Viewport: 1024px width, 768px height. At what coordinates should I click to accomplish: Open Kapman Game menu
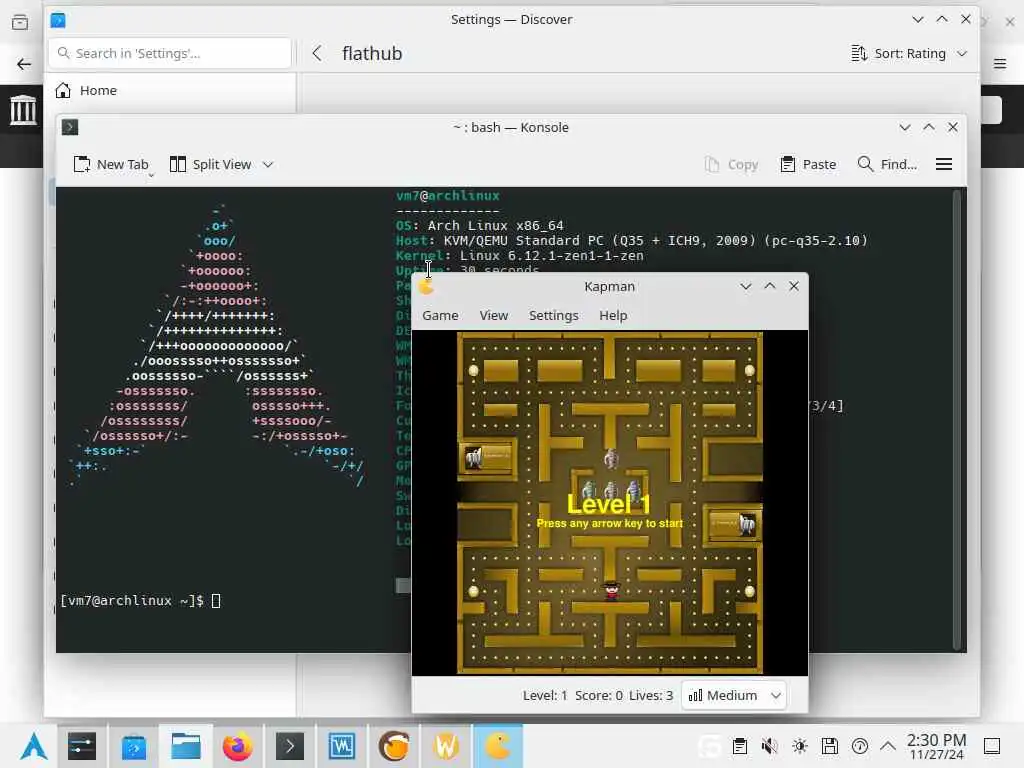(440, 315)
